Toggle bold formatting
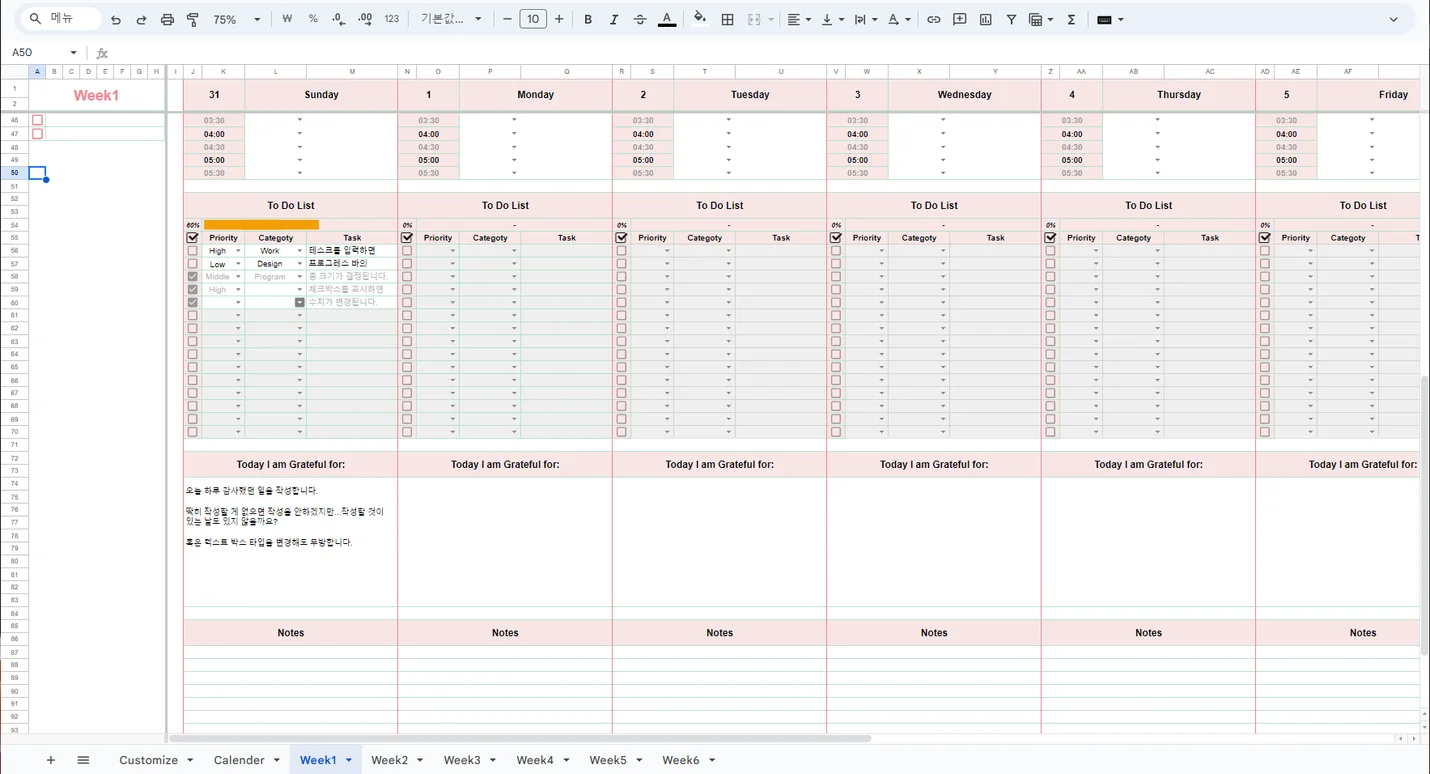This screenshot has width=1430, height=774. coord(588,19)
